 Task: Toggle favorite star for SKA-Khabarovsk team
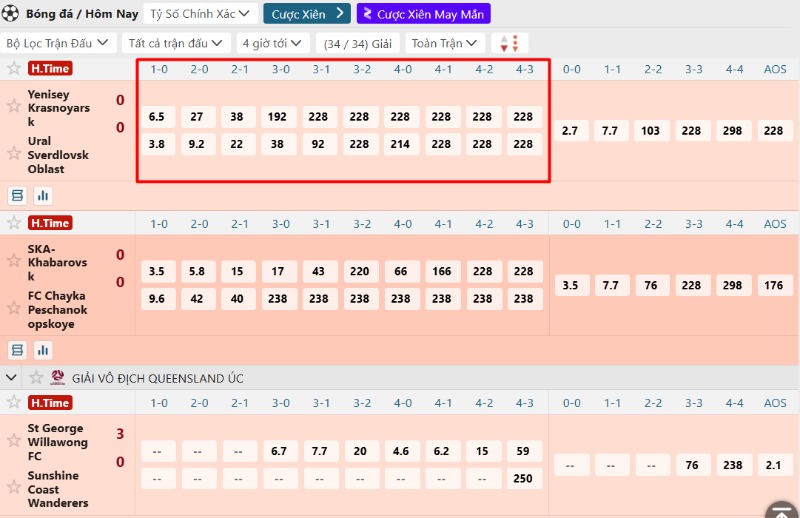[14, 261]
